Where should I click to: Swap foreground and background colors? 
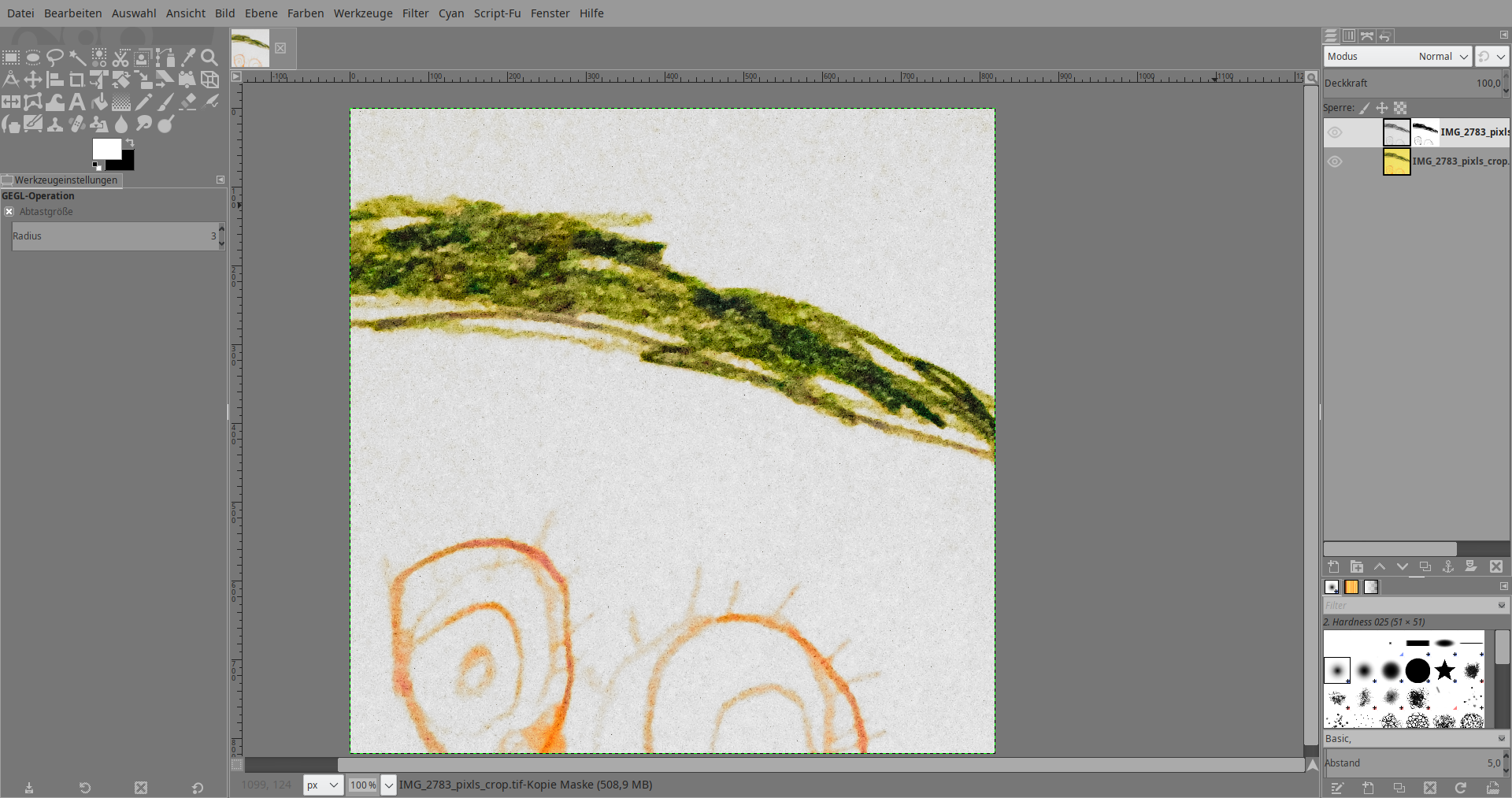click(x=130, y=143)
